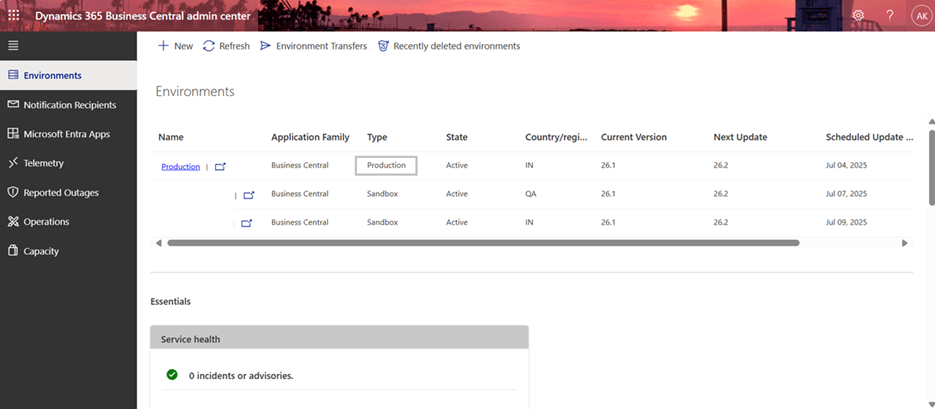Open Capacity page
The image size is (935, 409).
pyautogui.click(x=41, y=251)
